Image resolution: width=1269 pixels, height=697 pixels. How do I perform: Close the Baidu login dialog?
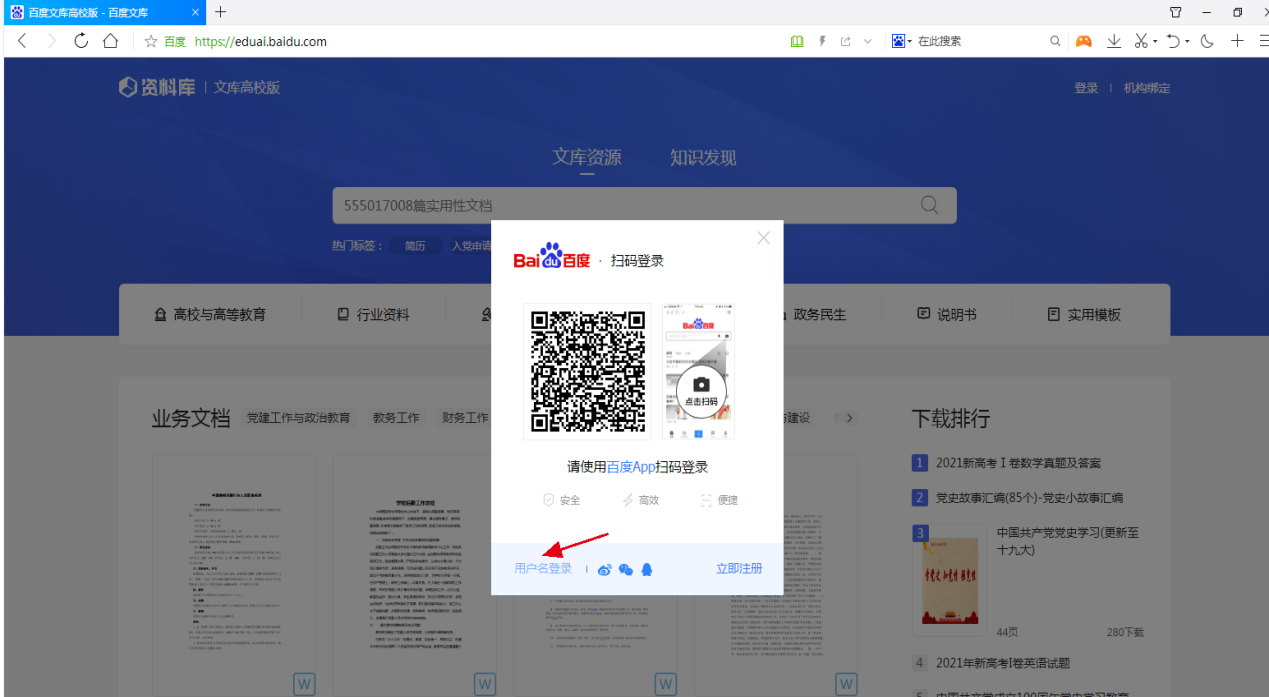764,238
